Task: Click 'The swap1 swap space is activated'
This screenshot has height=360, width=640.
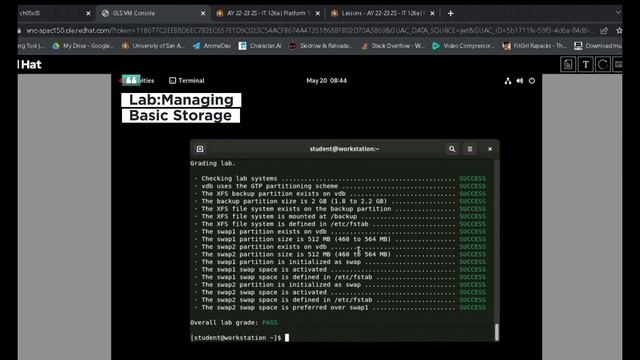Action: pos(264,270)
